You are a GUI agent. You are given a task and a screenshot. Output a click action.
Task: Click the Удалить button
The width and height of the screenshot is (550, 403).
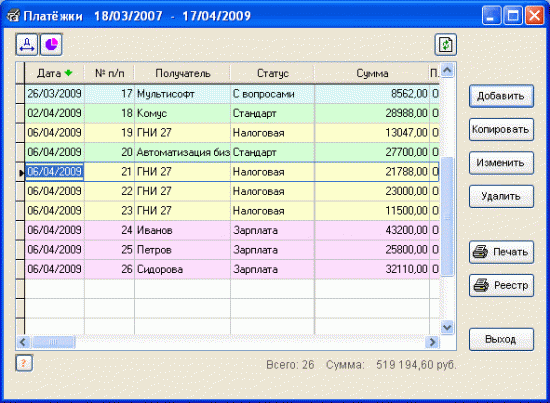(x=501, y=196)
